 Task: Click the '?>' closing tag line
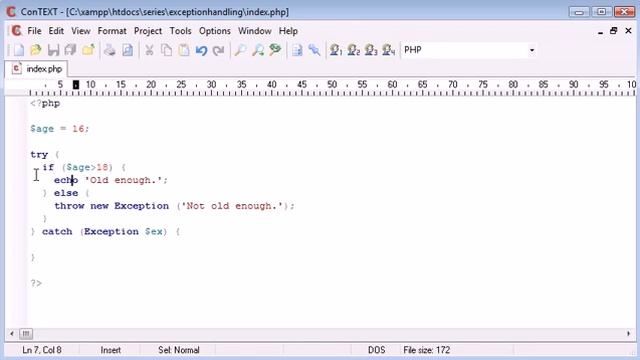[36, 283]
